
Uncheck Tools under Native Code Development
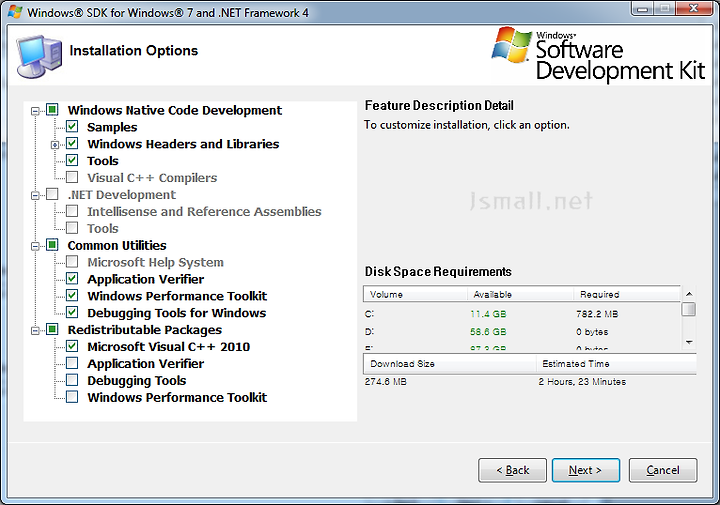(x=72, y=160)
